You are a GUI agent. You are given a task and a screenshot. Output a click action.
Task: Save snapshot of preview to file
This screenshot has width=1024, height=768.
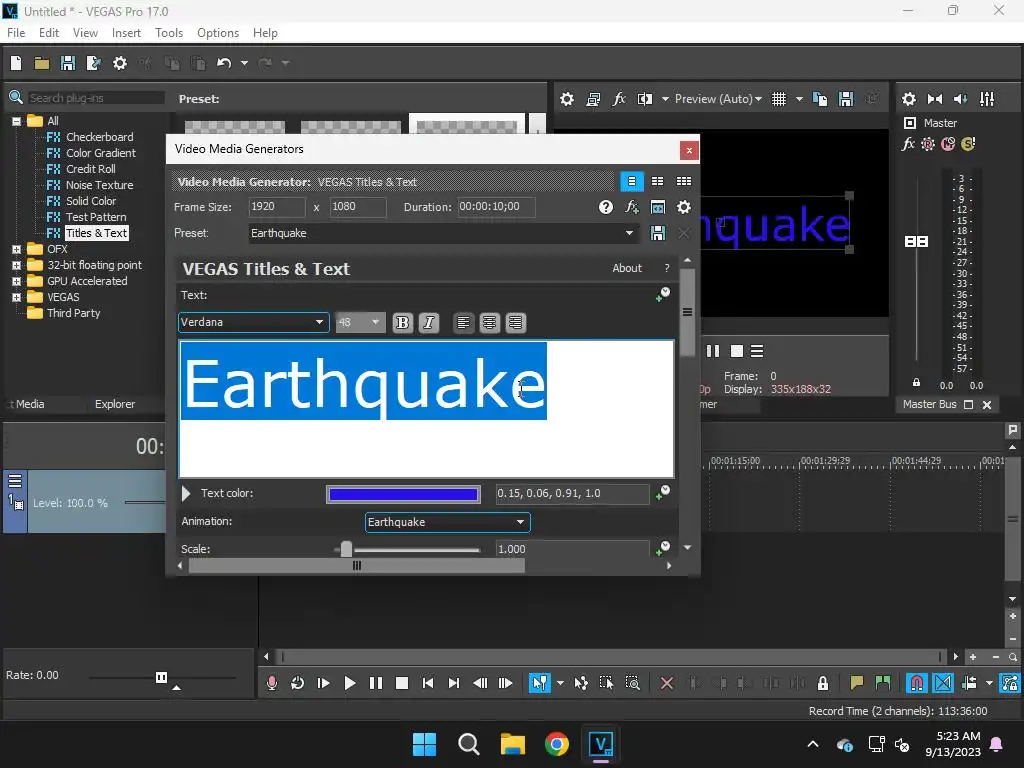(x=846, y=99)
